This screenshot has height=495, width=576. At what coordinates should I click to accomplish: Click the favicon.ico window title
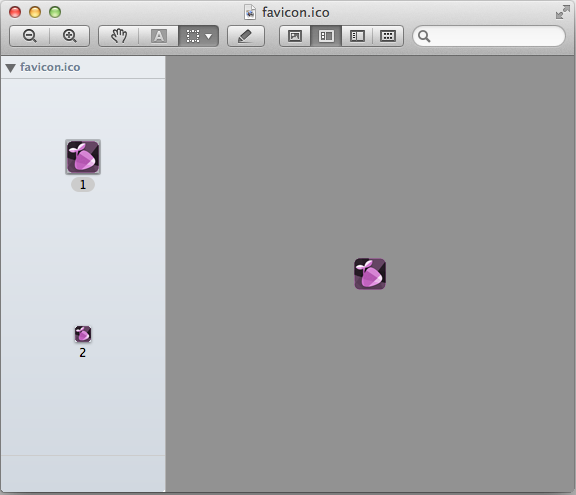[295, 12]
